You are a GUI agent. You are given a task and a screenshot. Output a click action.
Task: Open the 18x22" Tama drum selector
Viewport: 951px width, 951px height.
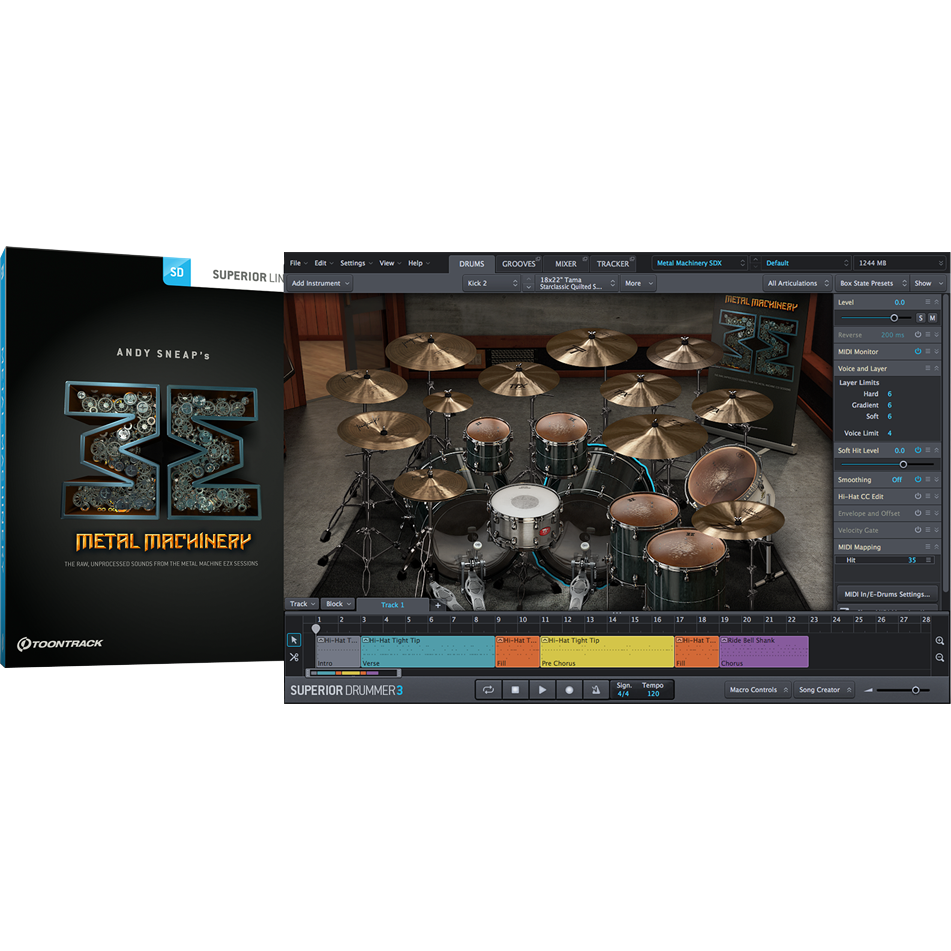tap(577, 283)
